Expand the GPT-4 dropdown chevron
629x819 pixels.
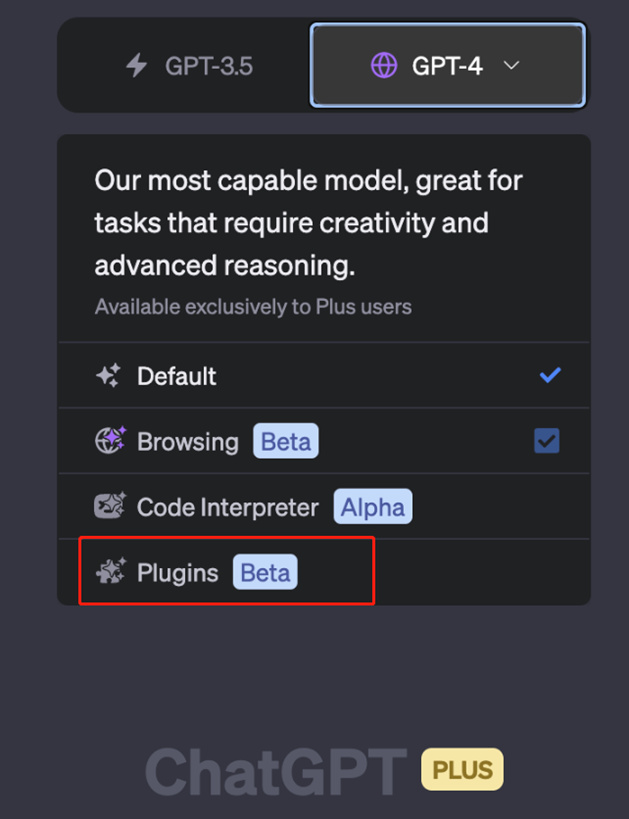(x=511, y=65)
